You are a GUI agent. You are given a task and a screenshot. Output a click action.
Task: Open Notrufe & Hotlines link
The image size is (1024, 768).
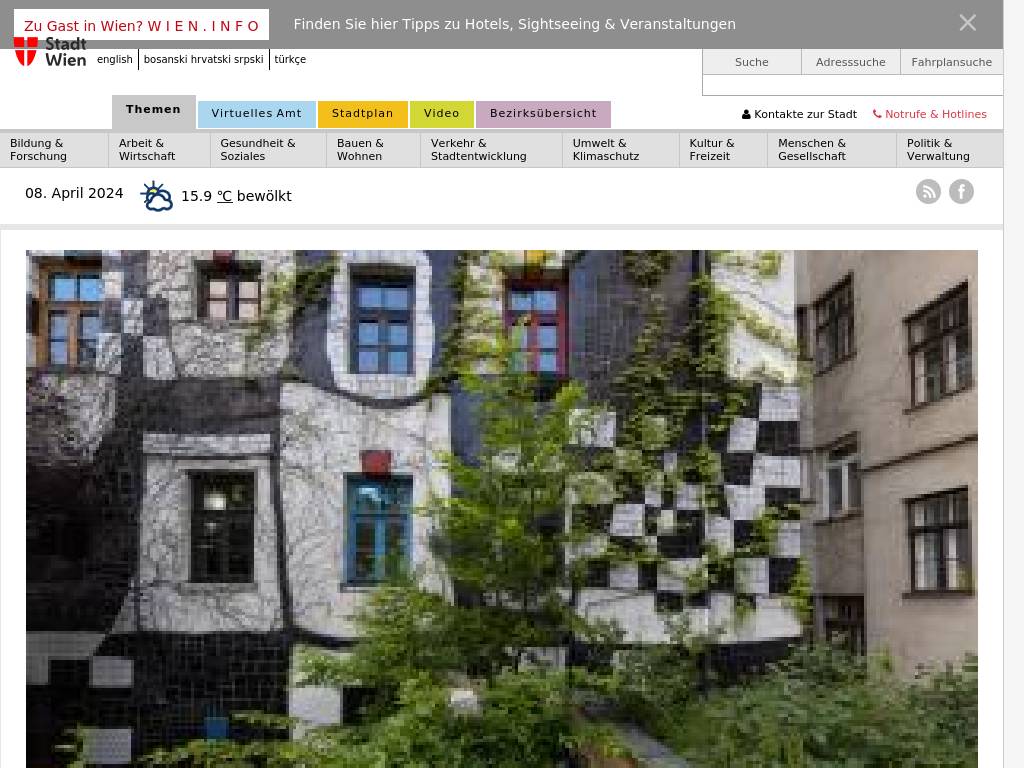(929, 114)
